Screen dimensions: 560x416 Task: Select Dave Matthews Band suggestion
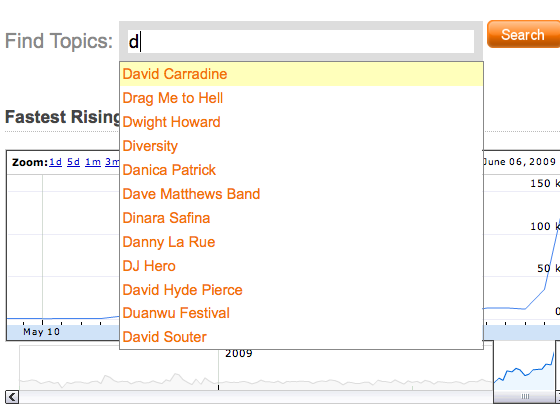[301, 194]
